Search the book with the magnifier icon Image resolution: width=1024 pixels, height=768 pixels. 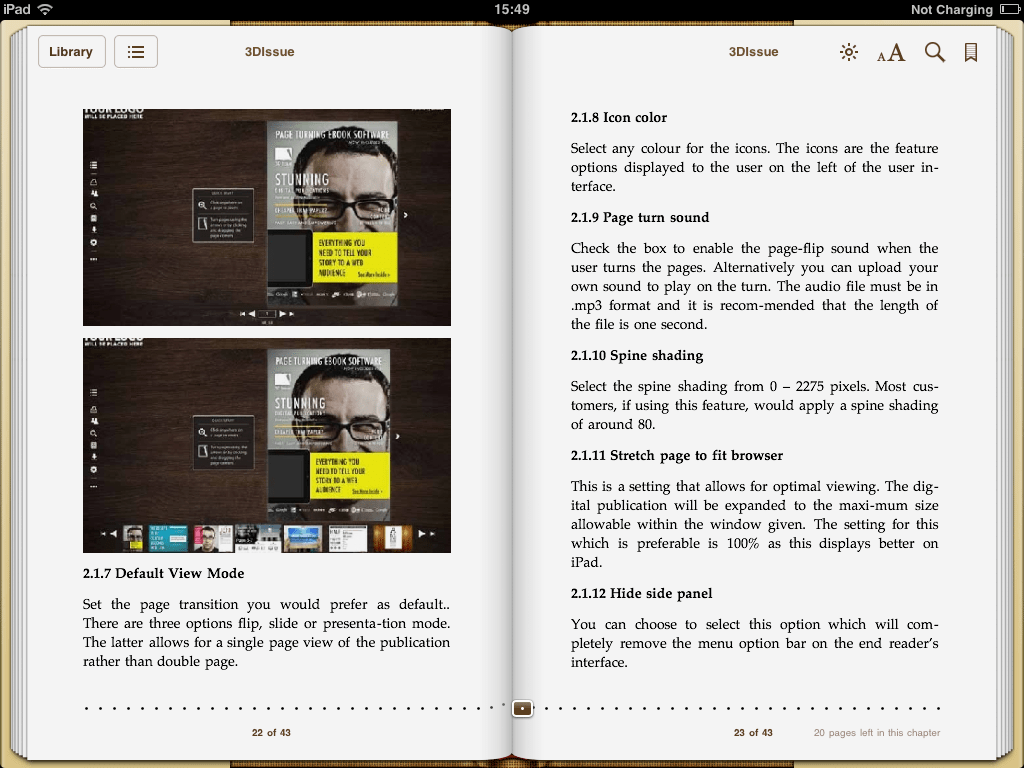click(x=934, y=52)
